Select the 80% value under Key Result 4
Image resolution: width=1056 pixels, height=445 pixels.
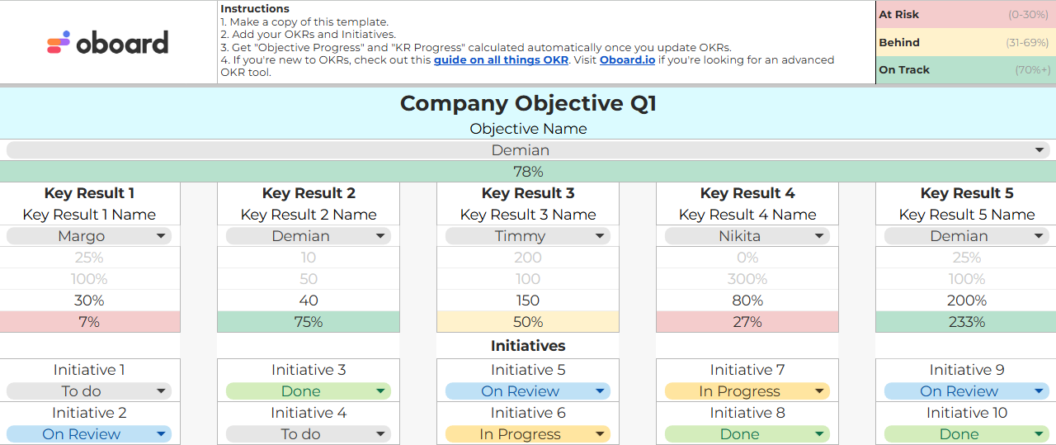click(x=748, y=300)
